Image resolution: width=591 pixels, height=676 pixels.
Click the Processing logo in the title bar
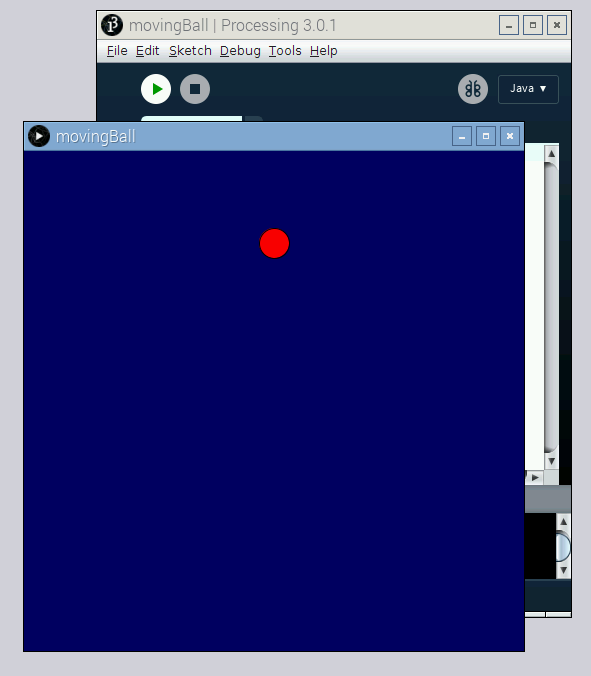click(x=112, y=25)
